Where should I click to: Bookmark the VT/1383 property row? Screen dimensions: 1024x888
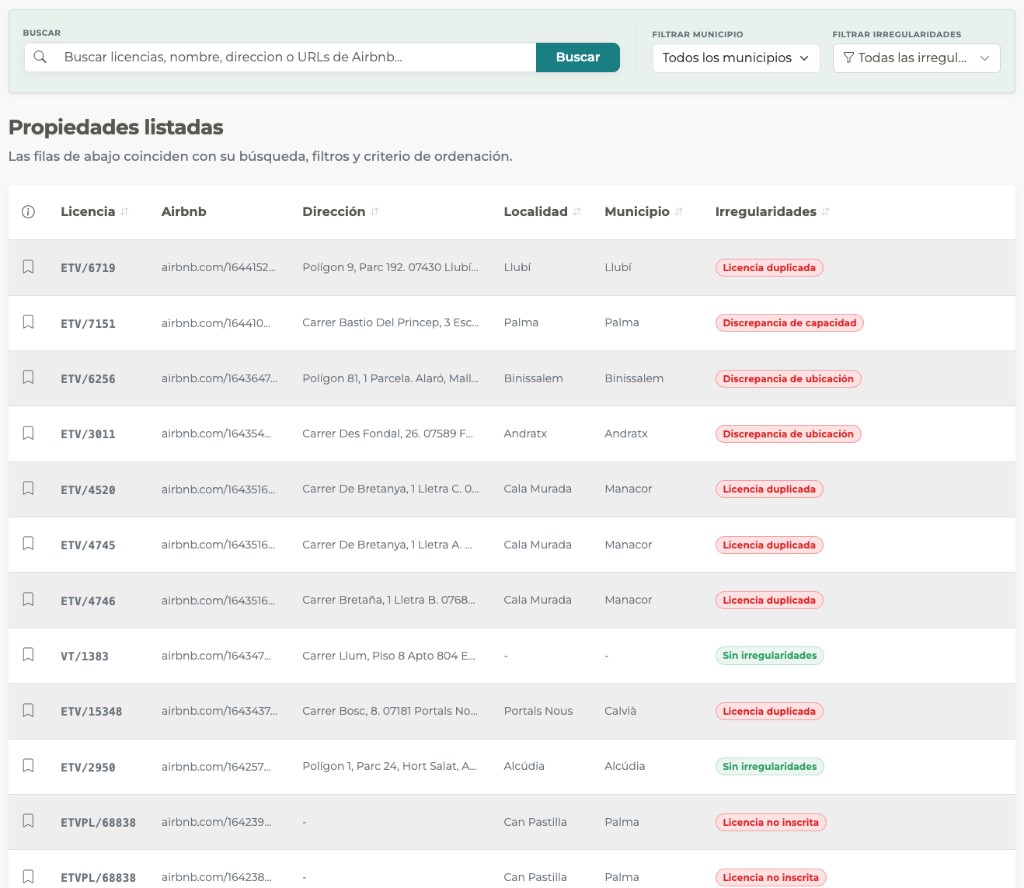coord(28,655)
